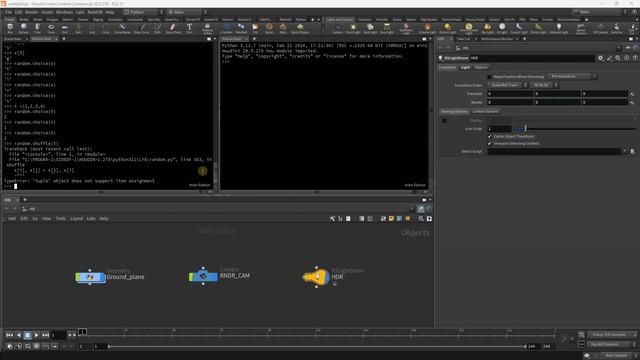The image size is (640, 360).
Task: Open the network editor path dropdown
Action: click(x=412, y=209)
